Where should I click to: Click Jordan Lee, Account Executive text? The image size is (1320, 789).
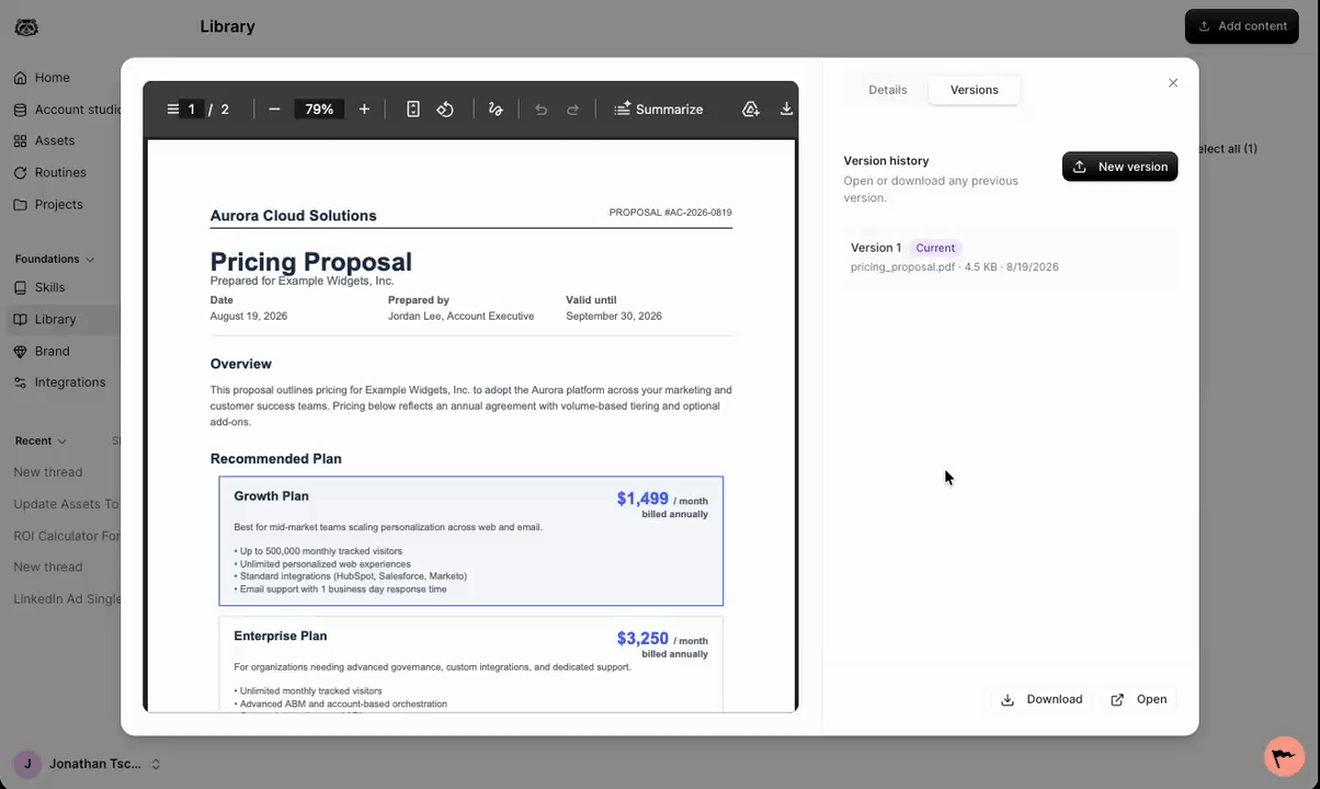point(461,316)
